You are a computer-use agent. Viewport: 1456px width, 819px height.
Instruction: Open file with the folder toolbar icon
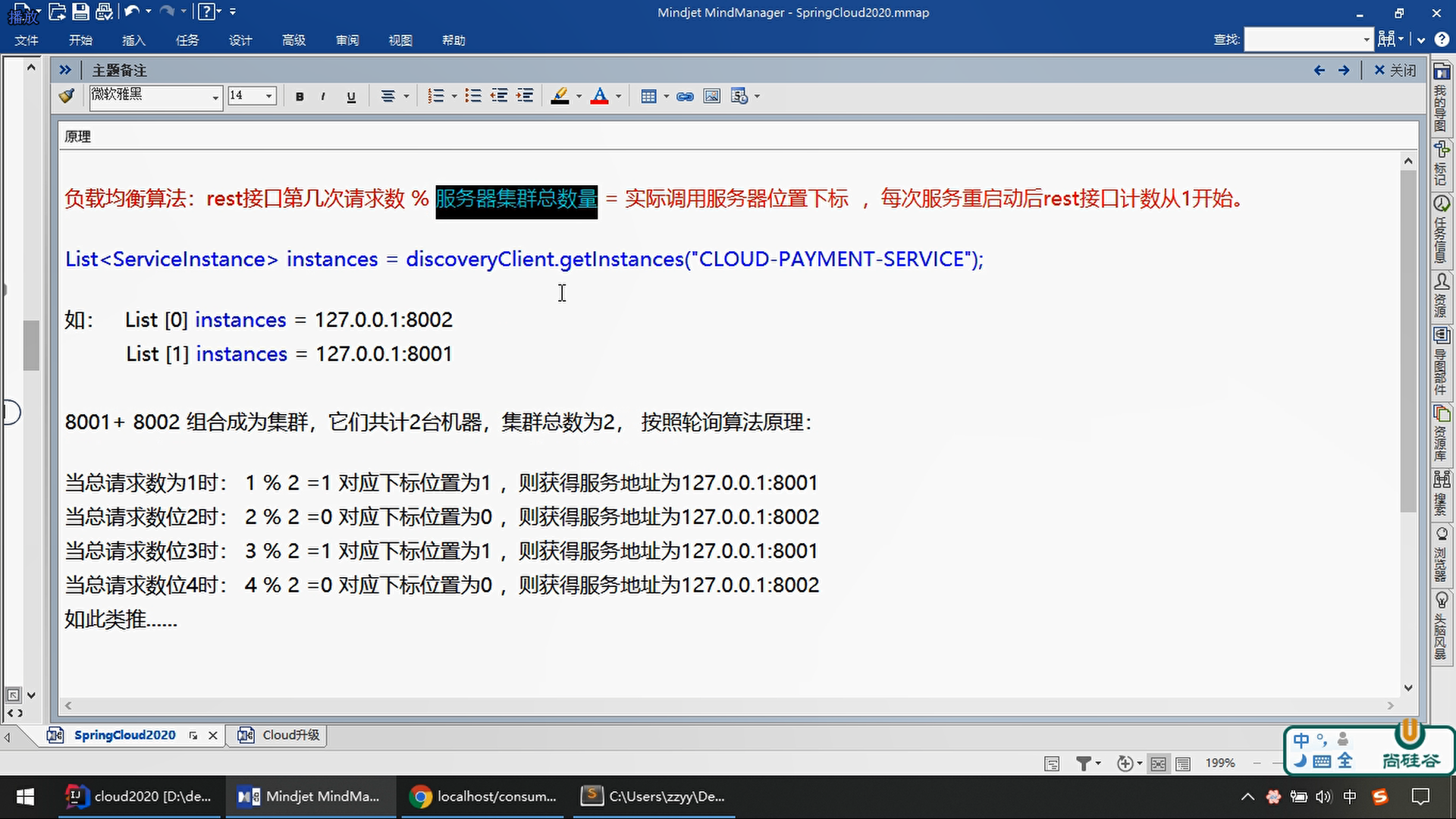click(57, 11)
